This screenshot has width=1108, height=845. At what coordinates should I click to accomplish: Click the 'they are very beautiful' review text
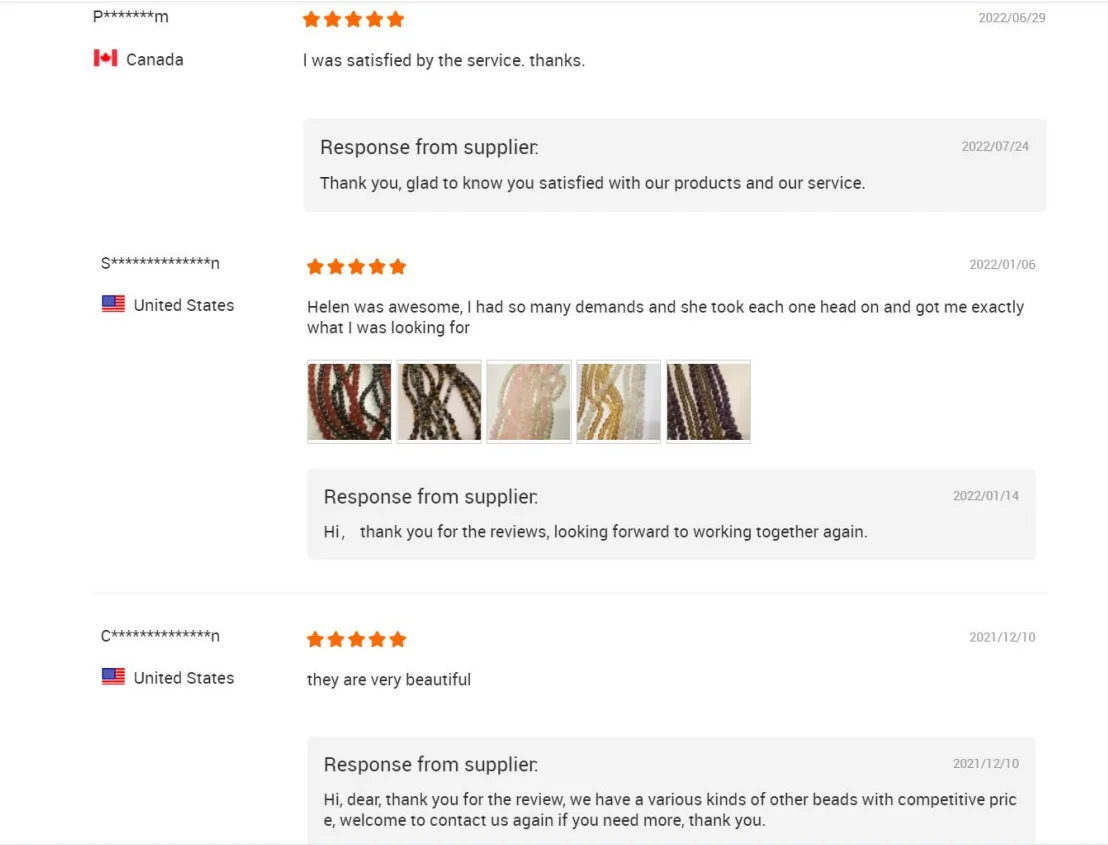coord(389,680)
